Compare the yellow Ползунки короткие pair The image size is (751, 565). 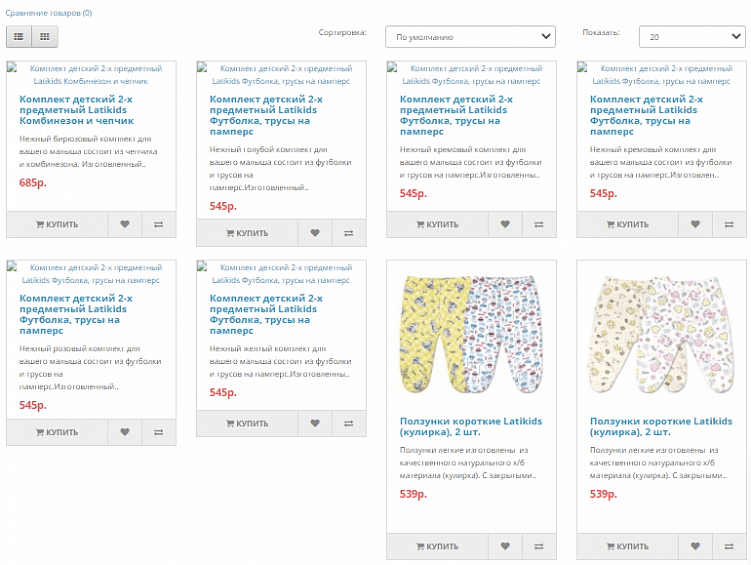coord(538,547)
